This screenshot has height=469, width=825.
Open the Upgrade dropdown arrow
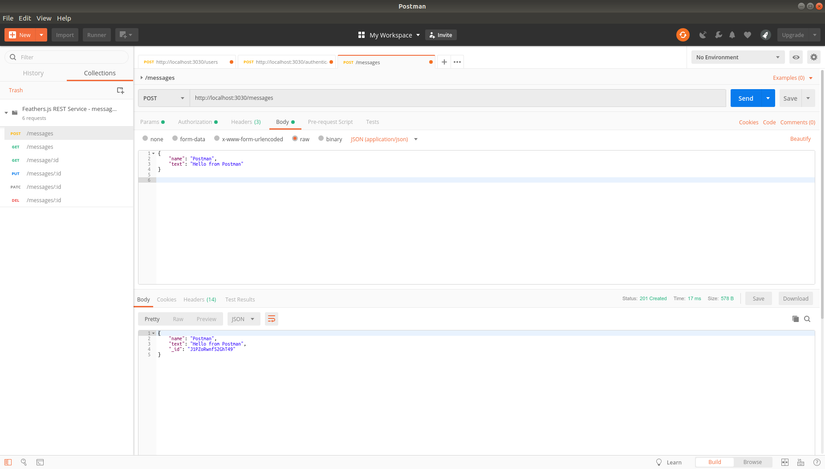814,35
